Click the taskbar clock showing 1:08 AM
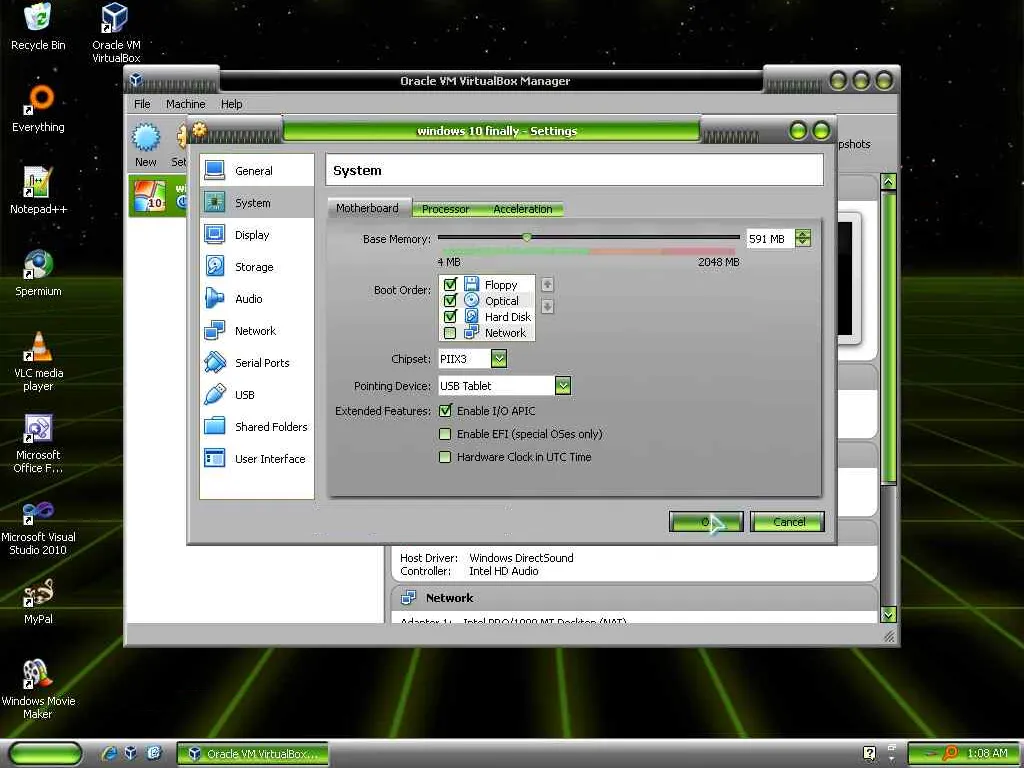 (987, 753)
